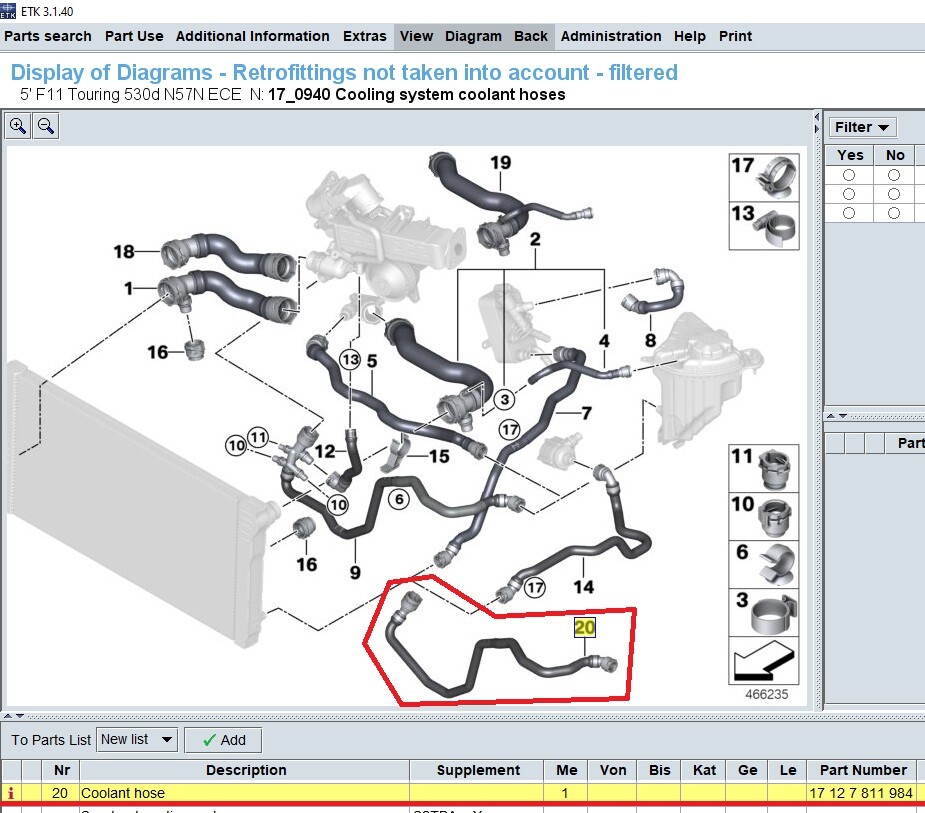Click highlighted callout number 20 in diagram
The height and width of the screenshot is (813, 925).
(585, 627)
